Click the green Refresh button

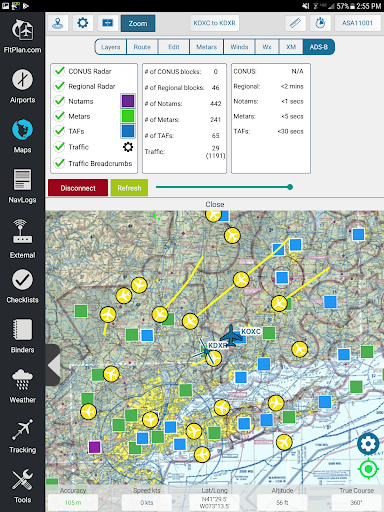[129, 188]
